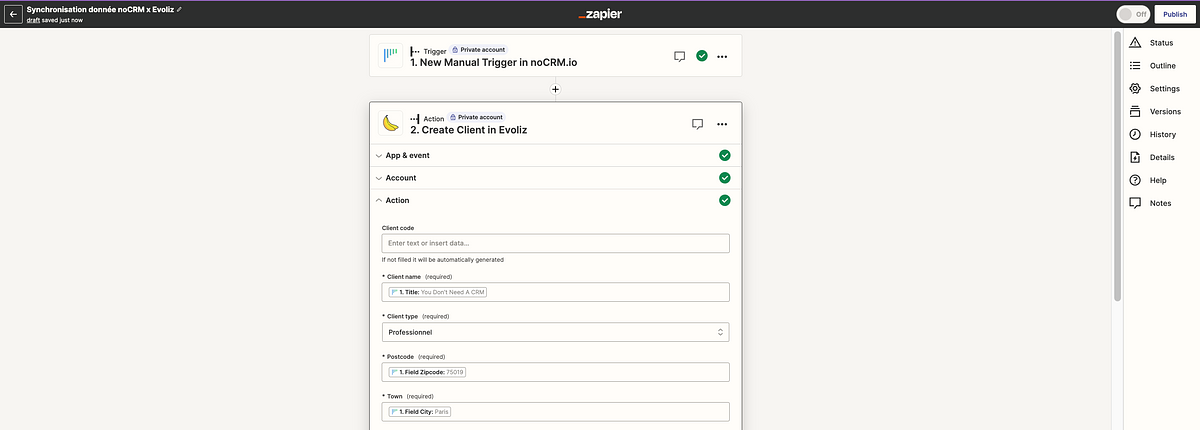1200x430 pixels.
Task: Click the Settings gear icon
Action: pos(1135,88)
